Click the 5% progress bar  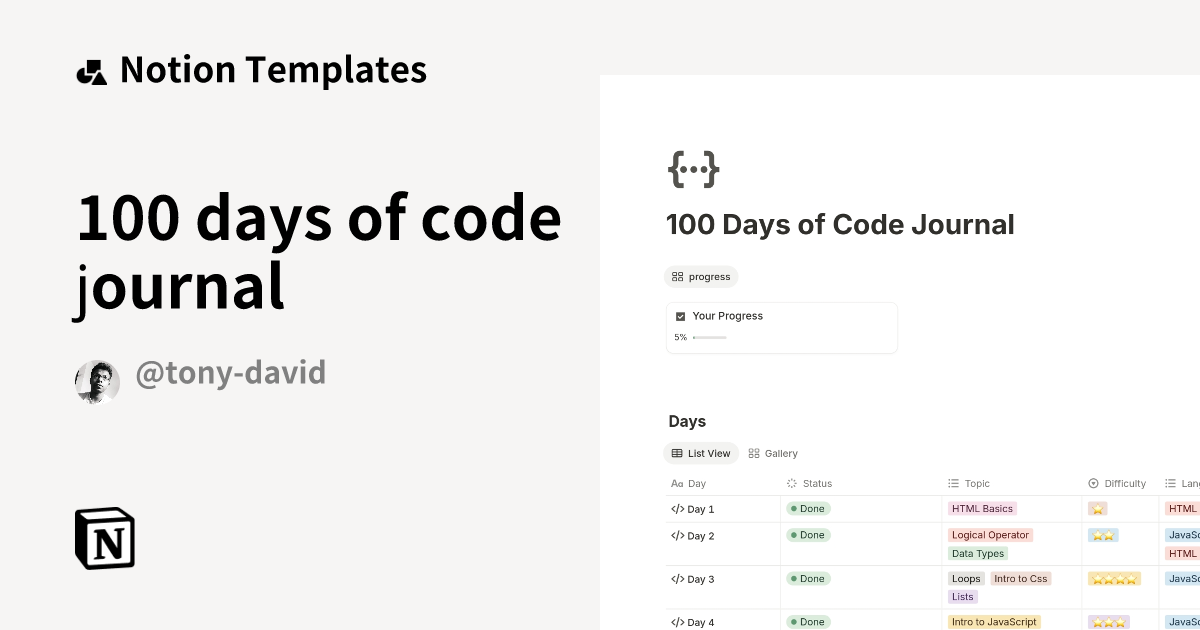coord(708,337)
